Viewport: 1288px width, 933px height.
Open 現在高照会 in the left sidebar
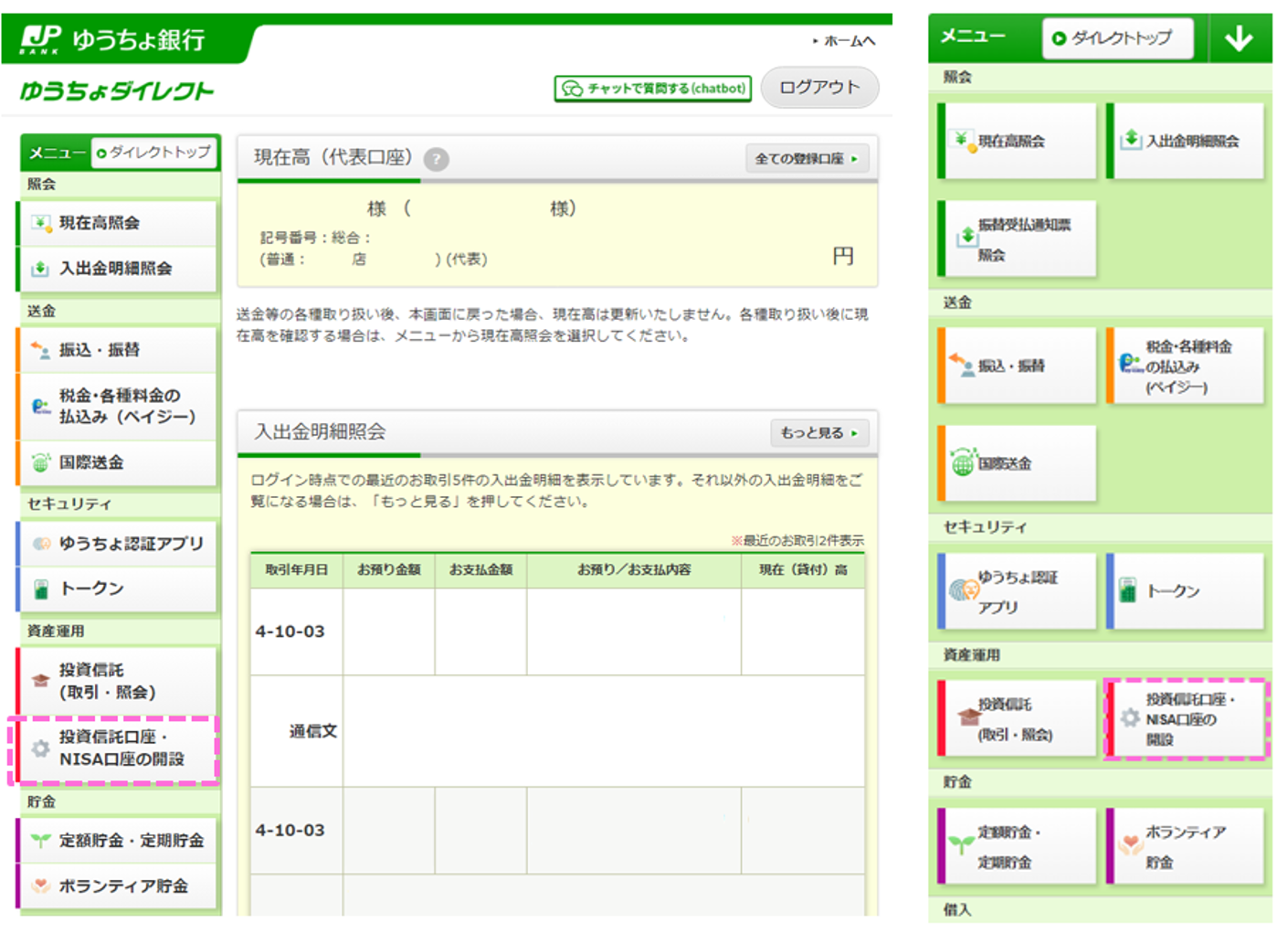click(119, 223)
